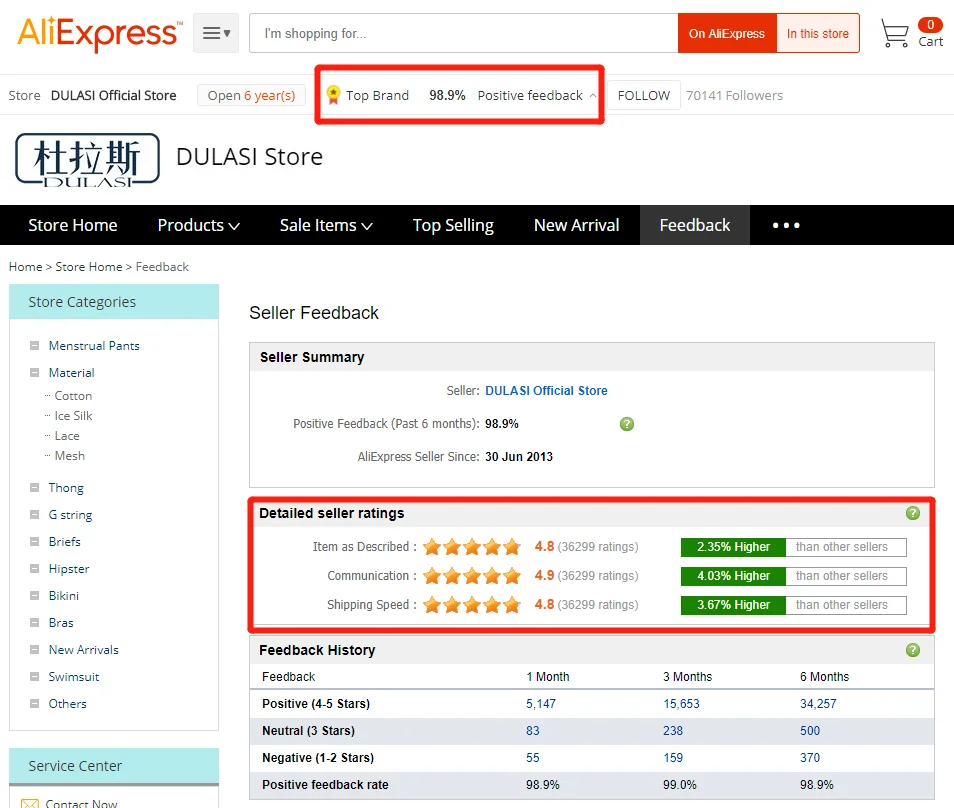Viewport: 954px width, 808px height.
Task: Open the Hipster category link
Action: click(x=69, y=569)
